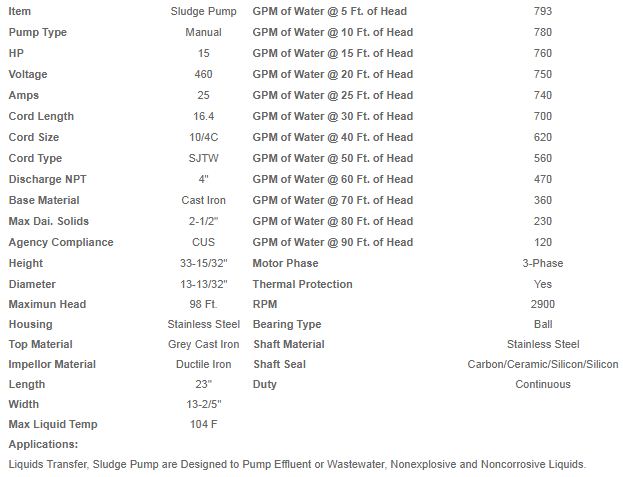Click "GPM of Water @ 5 Ft. of Head"
Viewport: 623px width, 477px height.
tap(329, 11)
